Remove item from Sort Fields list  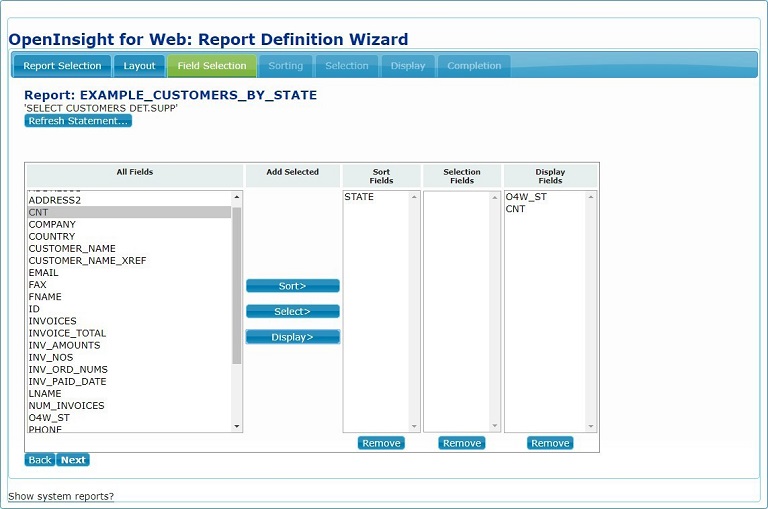pos(381,443)
